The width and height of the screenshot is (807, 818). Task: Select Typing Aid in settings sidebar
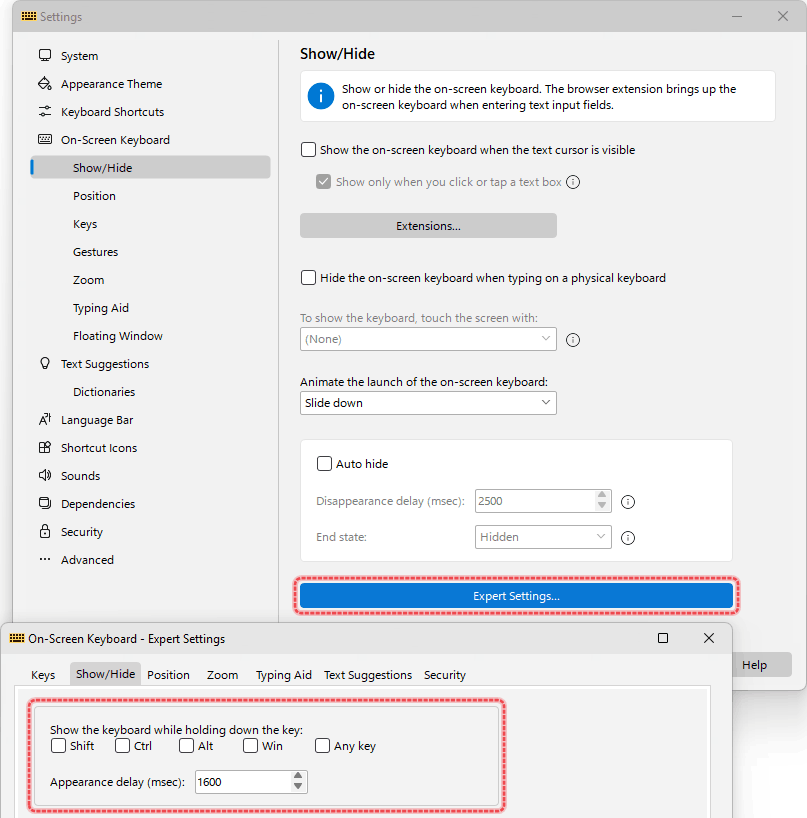point(150,308)
